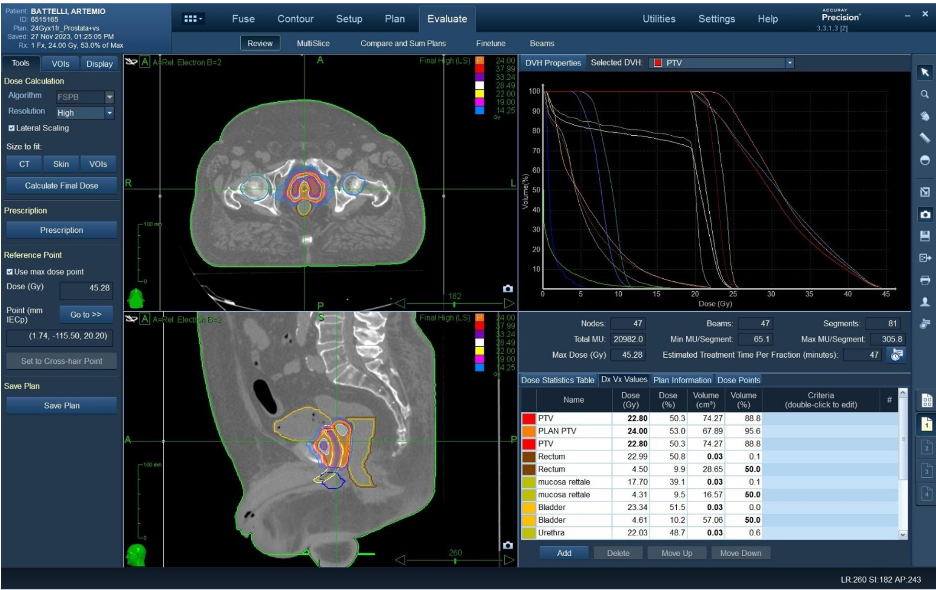Screen dimensions: 936x590
Task: Click the camera screenshot icon in right toolbar
Action: (925, 214)
